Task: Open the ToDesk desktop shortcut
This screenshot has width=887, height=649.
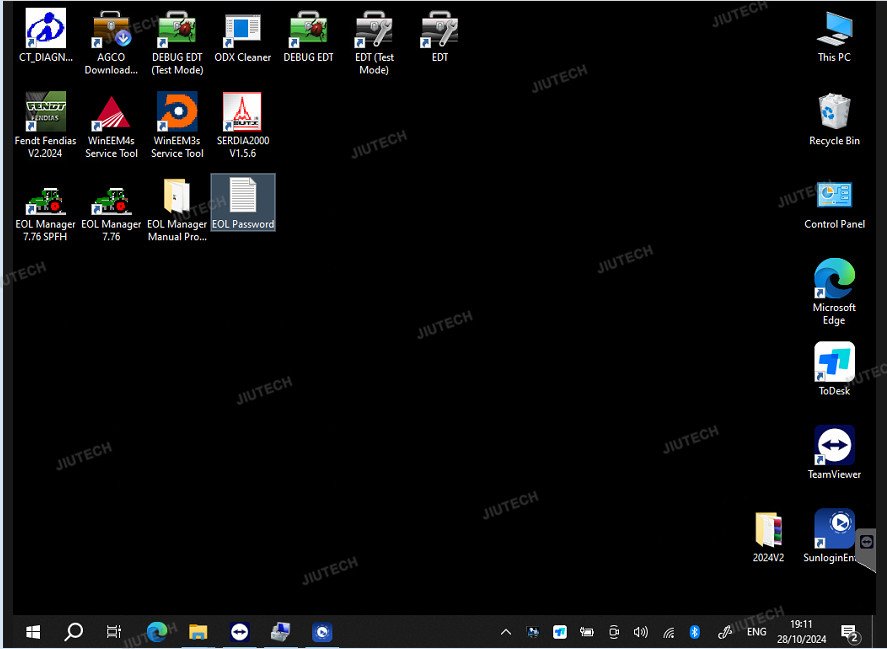Action: 834,364
